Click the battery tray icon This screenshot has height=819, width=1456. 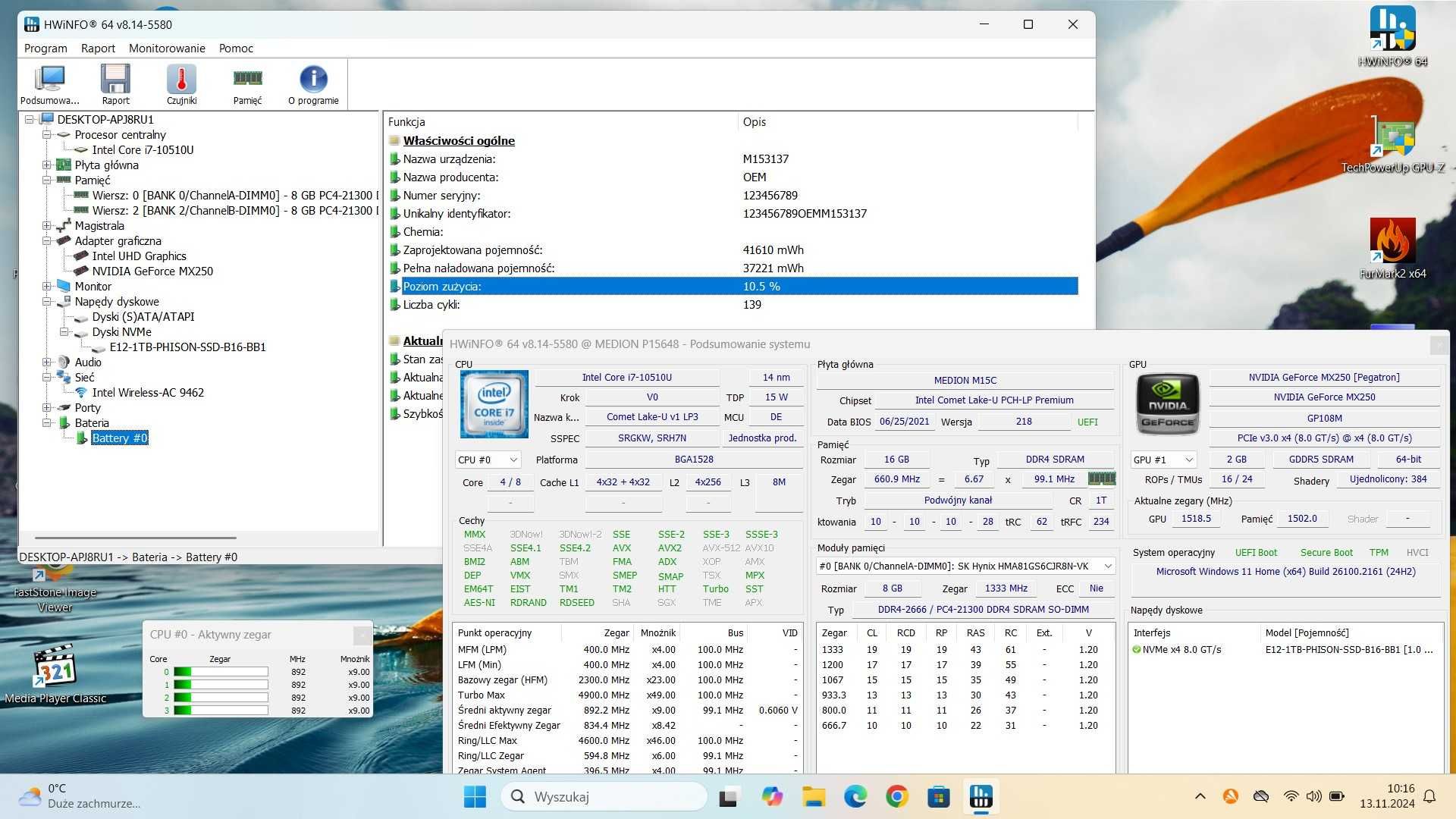pos(1337,796)
